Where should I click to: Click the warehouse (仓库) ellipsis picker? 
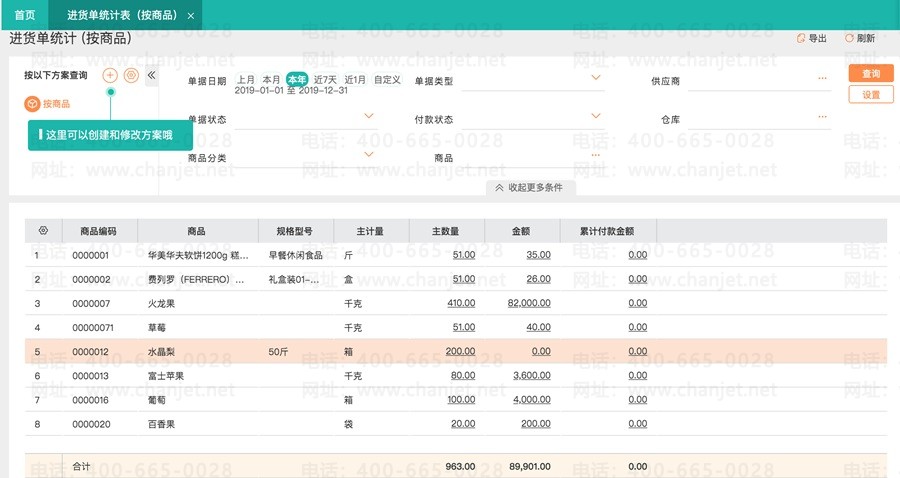point(822,116)
